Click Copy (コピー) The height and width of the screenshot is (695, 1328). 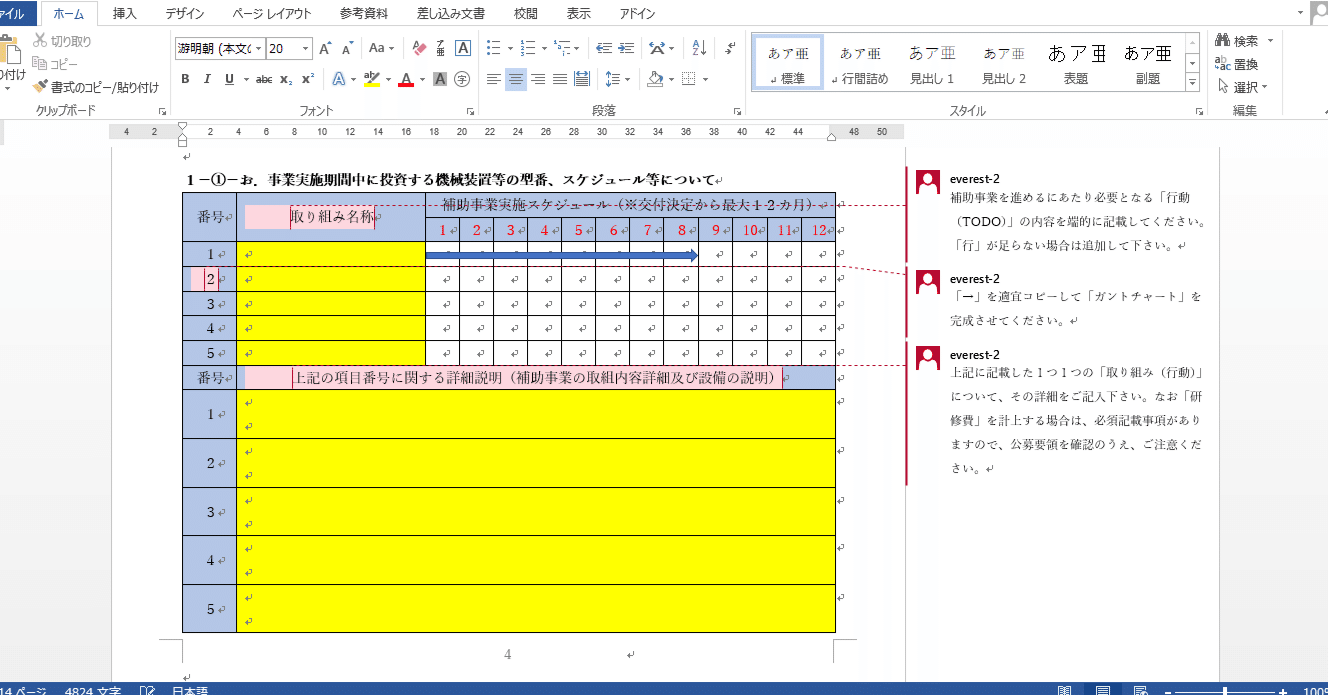tap(56, 64)
